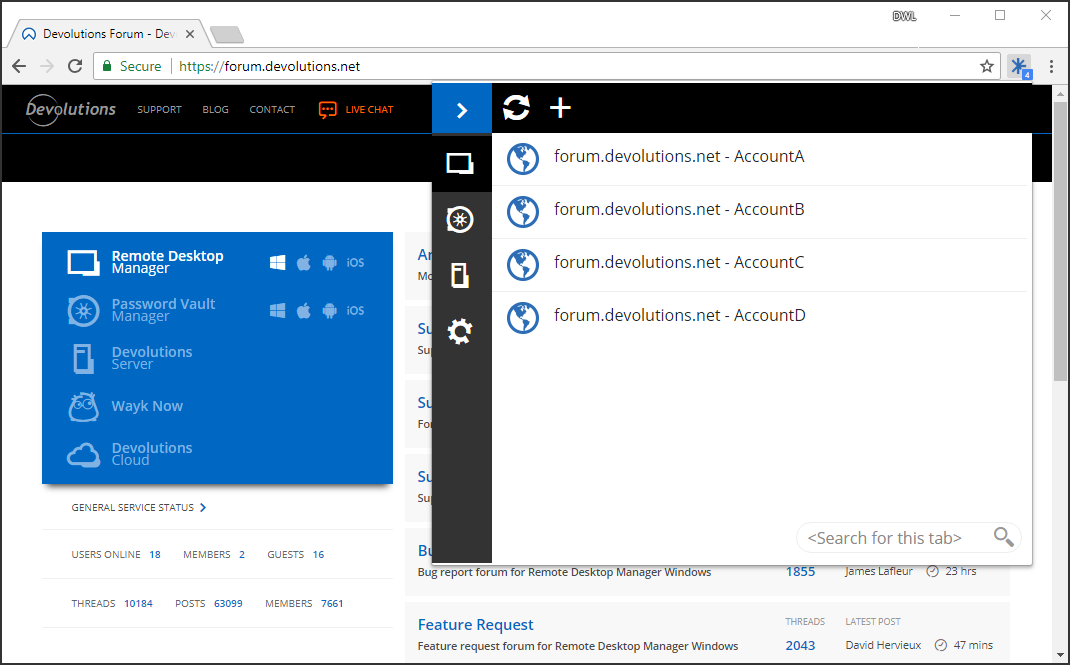Open the Chrome three-dot menu
The width and height of the screenshot is (1070, 665).
click(x=1052, y=66)
